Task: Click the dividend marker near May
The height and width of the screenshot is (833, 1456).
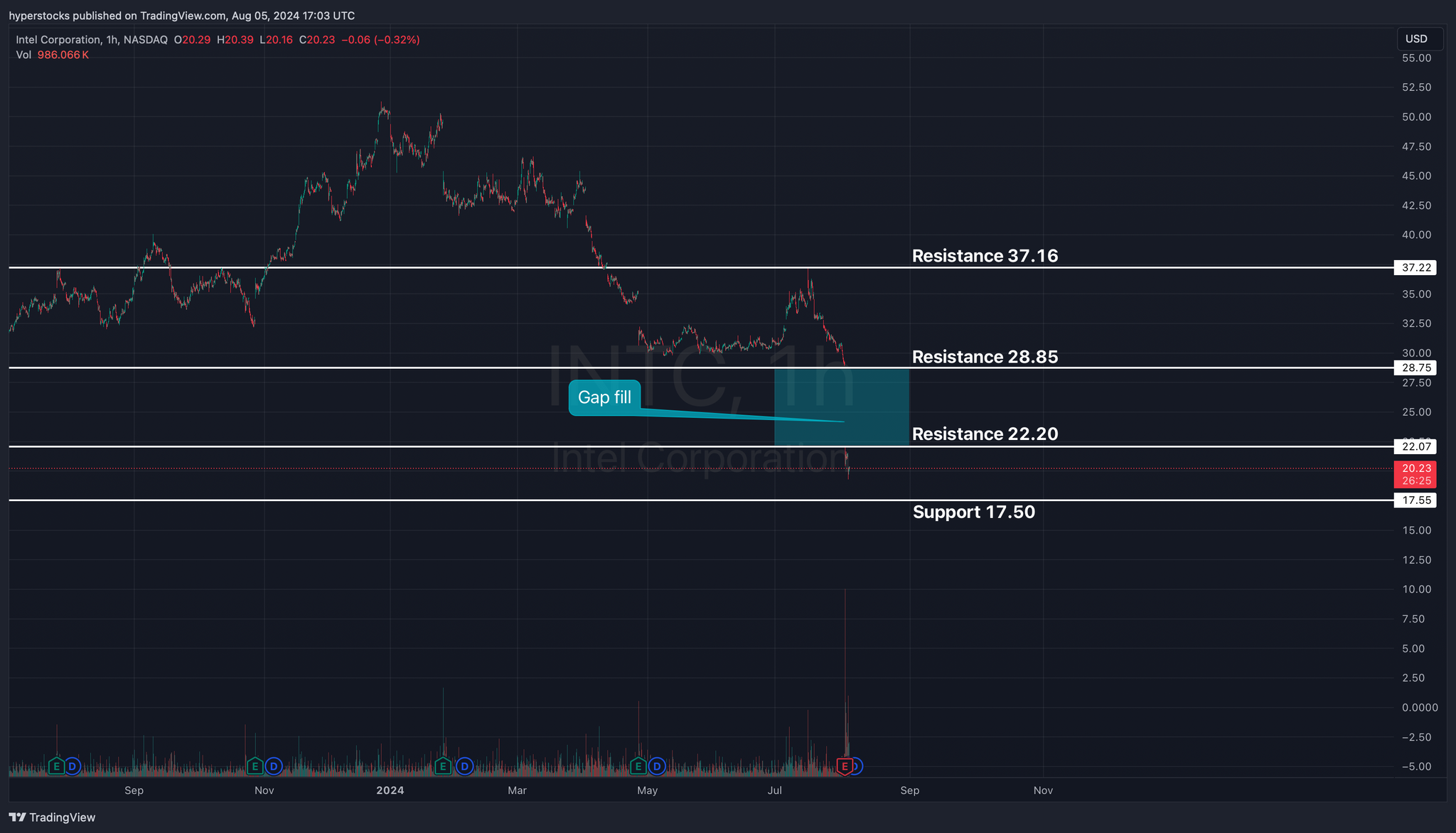Action: click(657, 766)
